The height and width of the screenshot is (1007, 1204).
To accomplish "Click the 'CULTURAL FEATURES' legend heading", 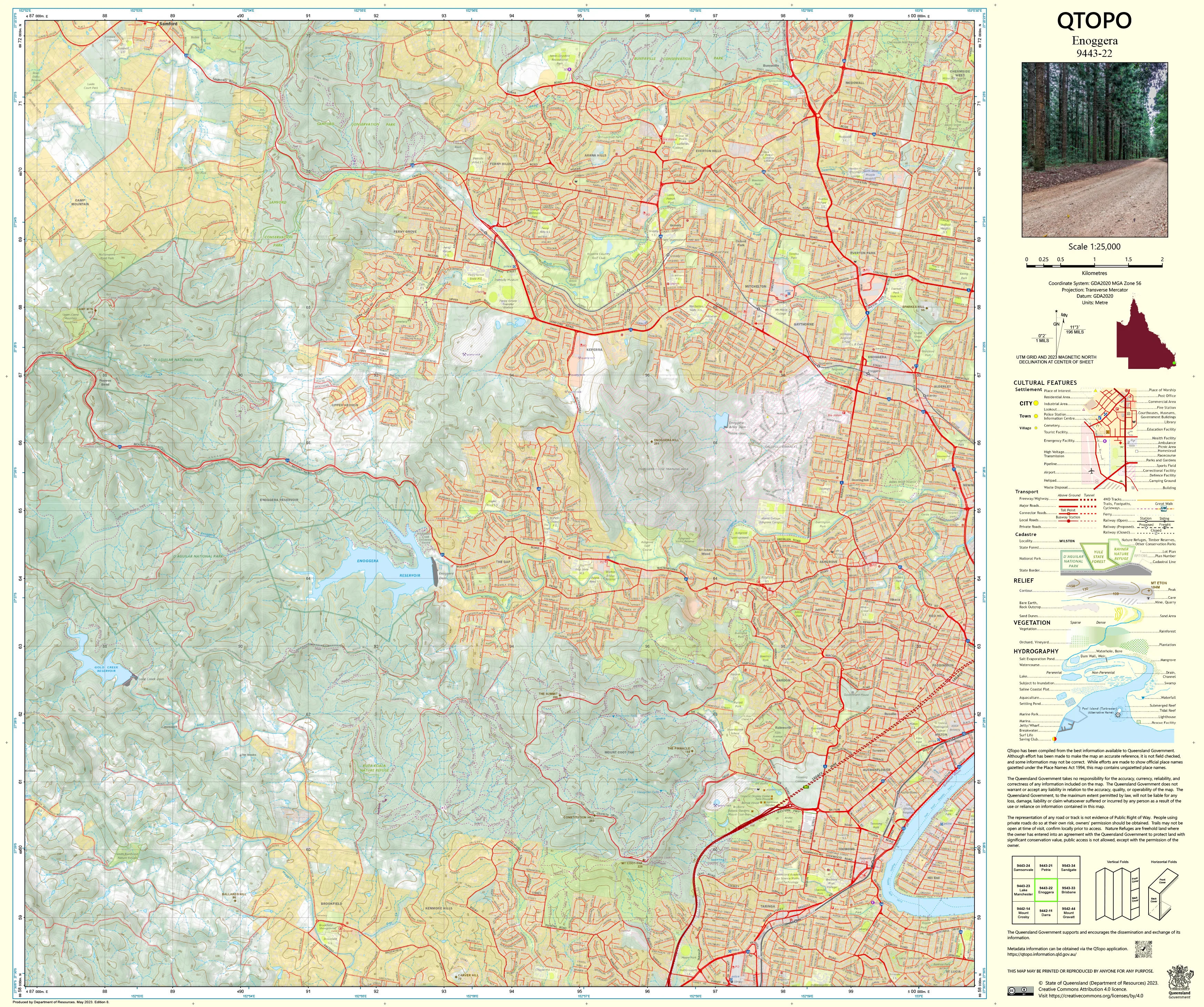I will [x=1045, y=383].
